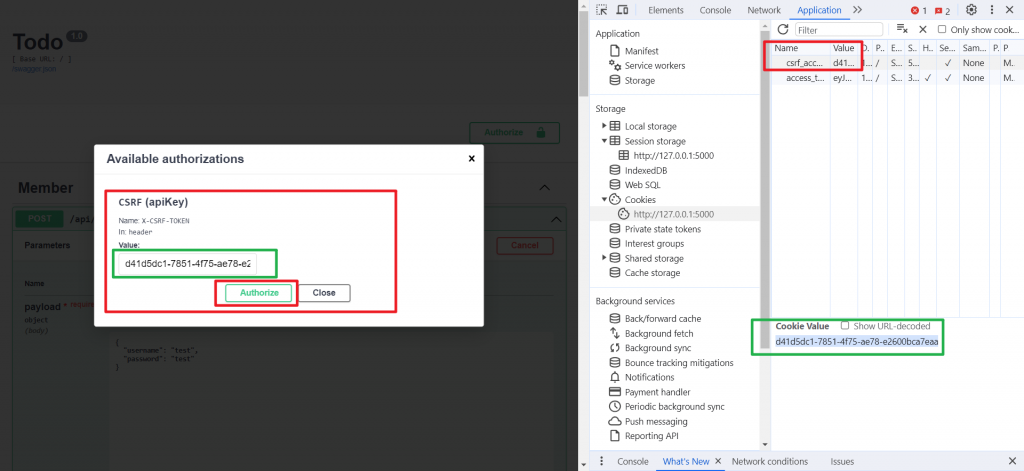
Task: Switch to the Elements tab
Action: [665, 10]
